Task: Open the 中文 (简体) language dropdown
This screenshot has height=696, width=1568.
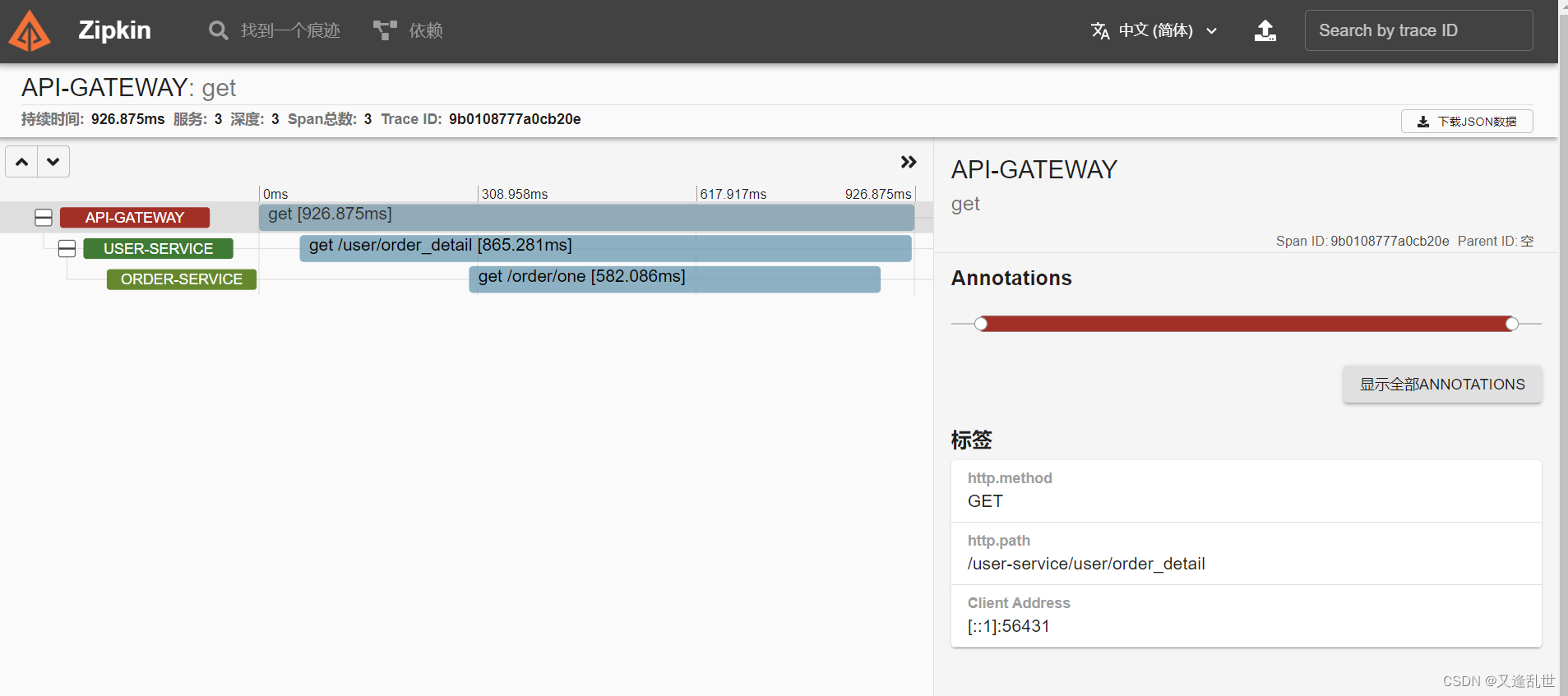Action: click(x=1154, y=30)
